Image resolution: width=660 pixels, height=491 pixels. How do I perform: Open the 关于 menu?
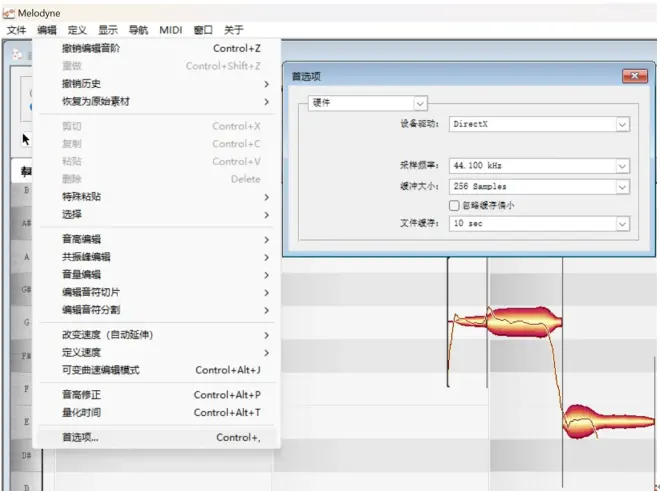click(234, 30)
